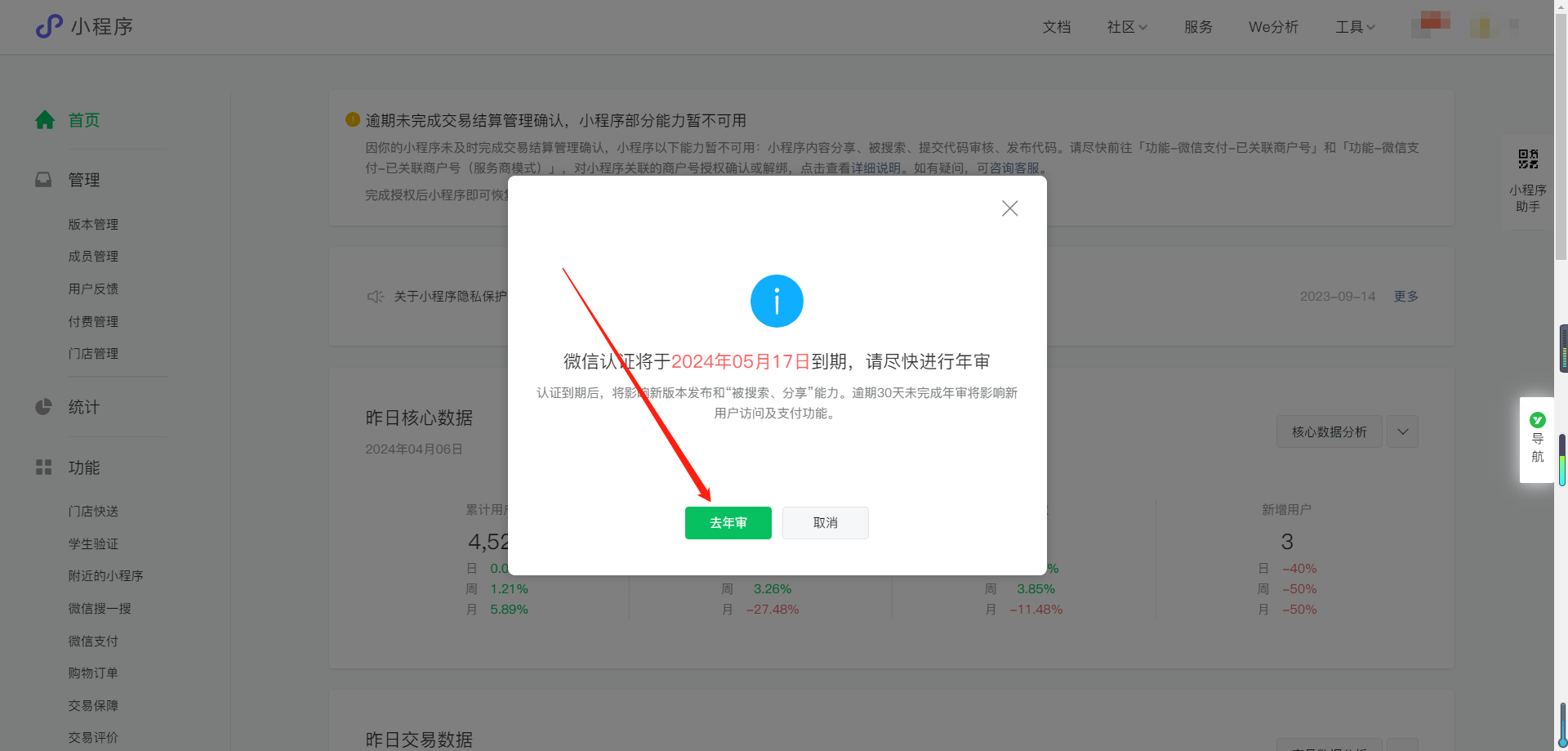The width and height of the screenshot is (1568, 751).
Task: Click the green 导航 floating icon
Action: (x=1537, y=420)
